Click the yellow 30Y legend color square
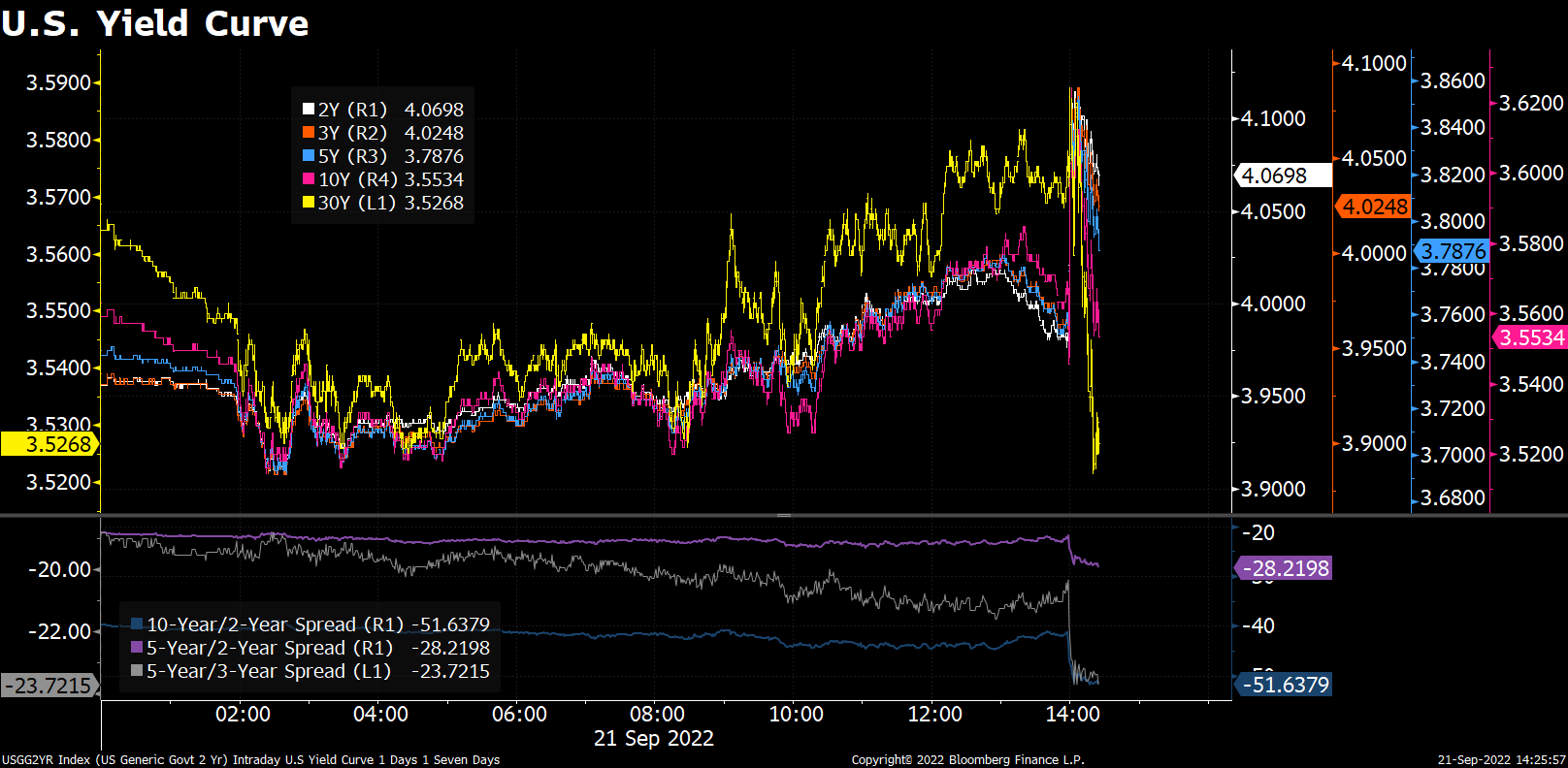The image size is (1568, 768). tap(309, 203)
